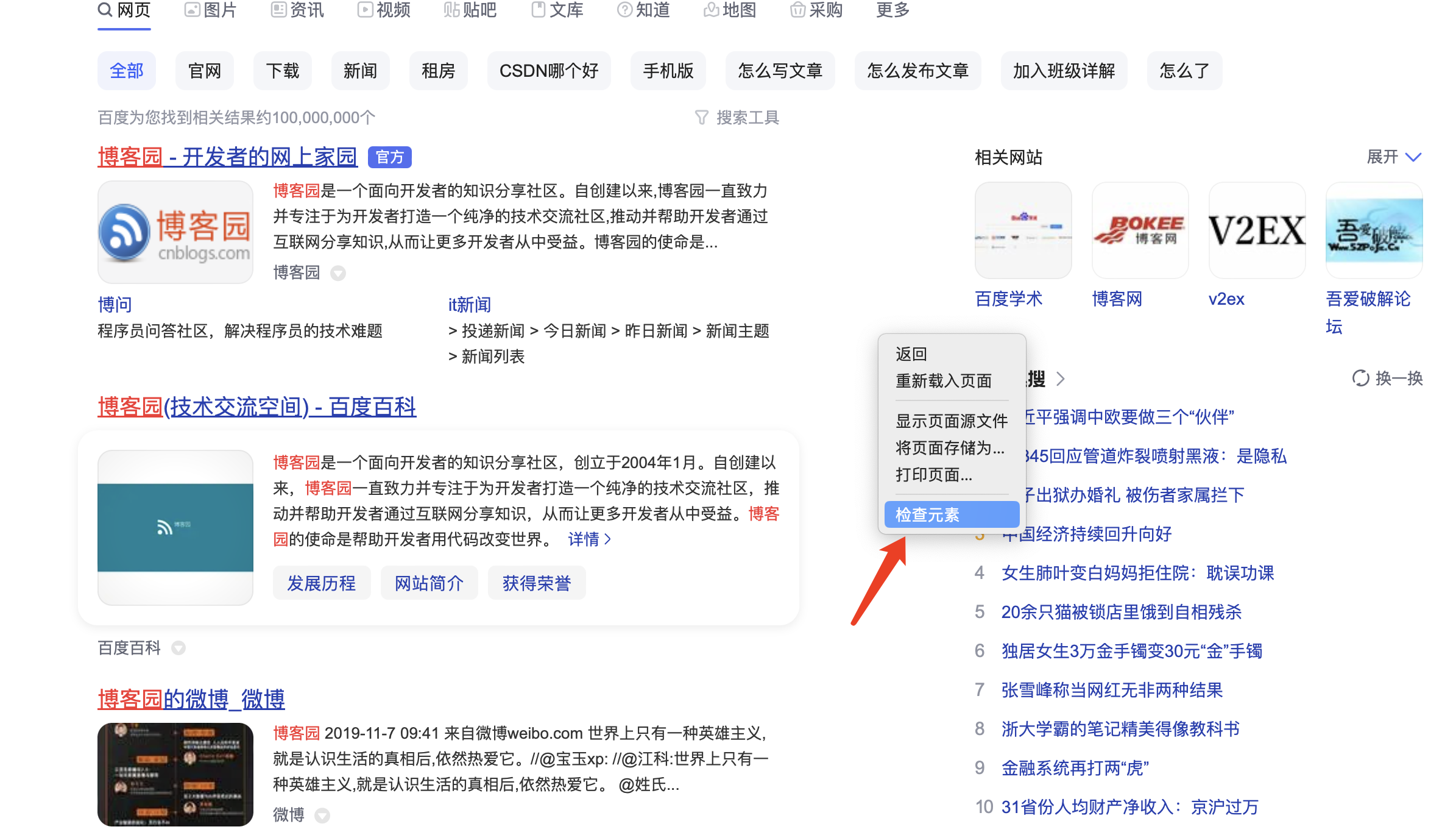Open the v2ex text link
Image resolution: width=1456 pixels, height=835 pixels.
point(1226,299)
